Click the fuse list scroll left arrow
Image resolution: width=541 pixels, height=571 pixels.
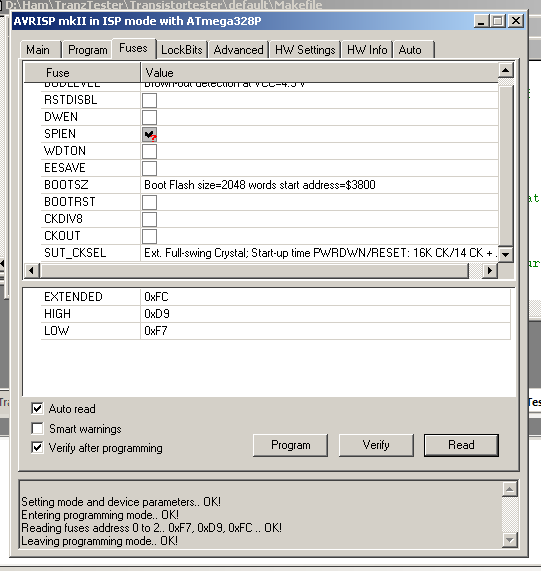click(x=32, y=271)
